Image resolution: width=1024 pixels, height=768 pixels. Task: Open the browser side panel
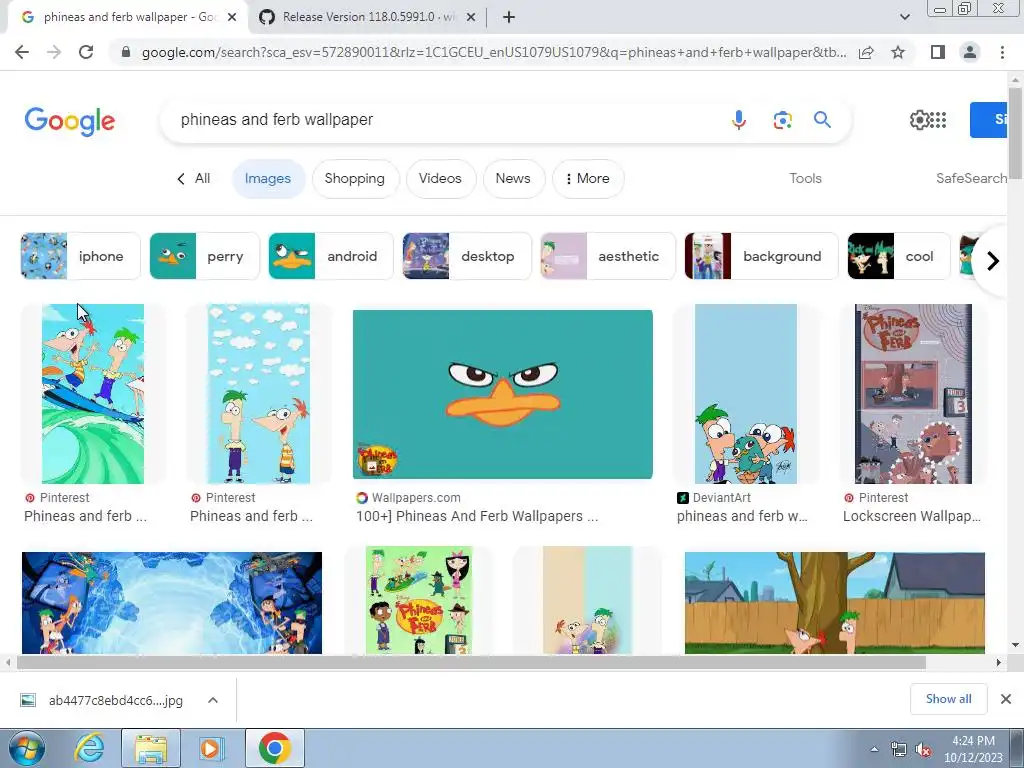[x=938, y=52]
